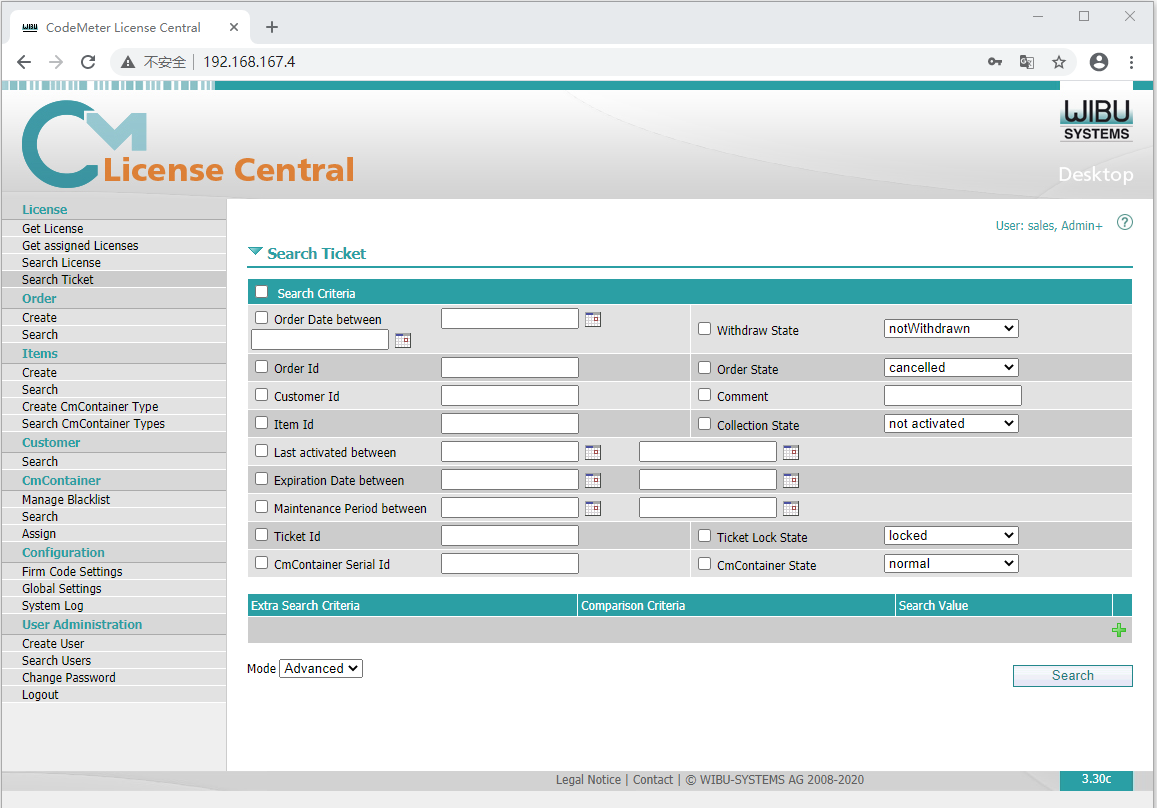The width and height of the screenshot is (1157, 808).
Task: Open Firm Code Settings menu item
Action: pyautogui.click(x=72, y=572)
